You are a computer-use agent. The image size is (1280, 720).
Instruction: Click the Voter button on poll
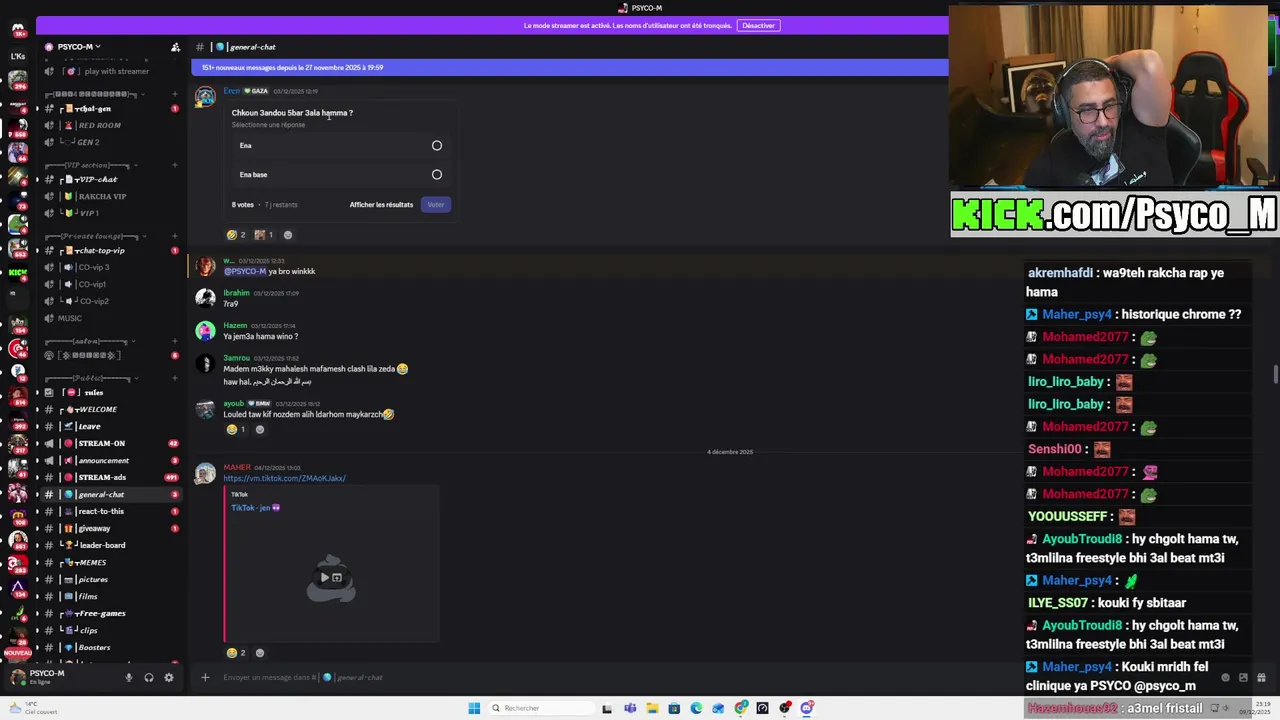coord(435,205)
